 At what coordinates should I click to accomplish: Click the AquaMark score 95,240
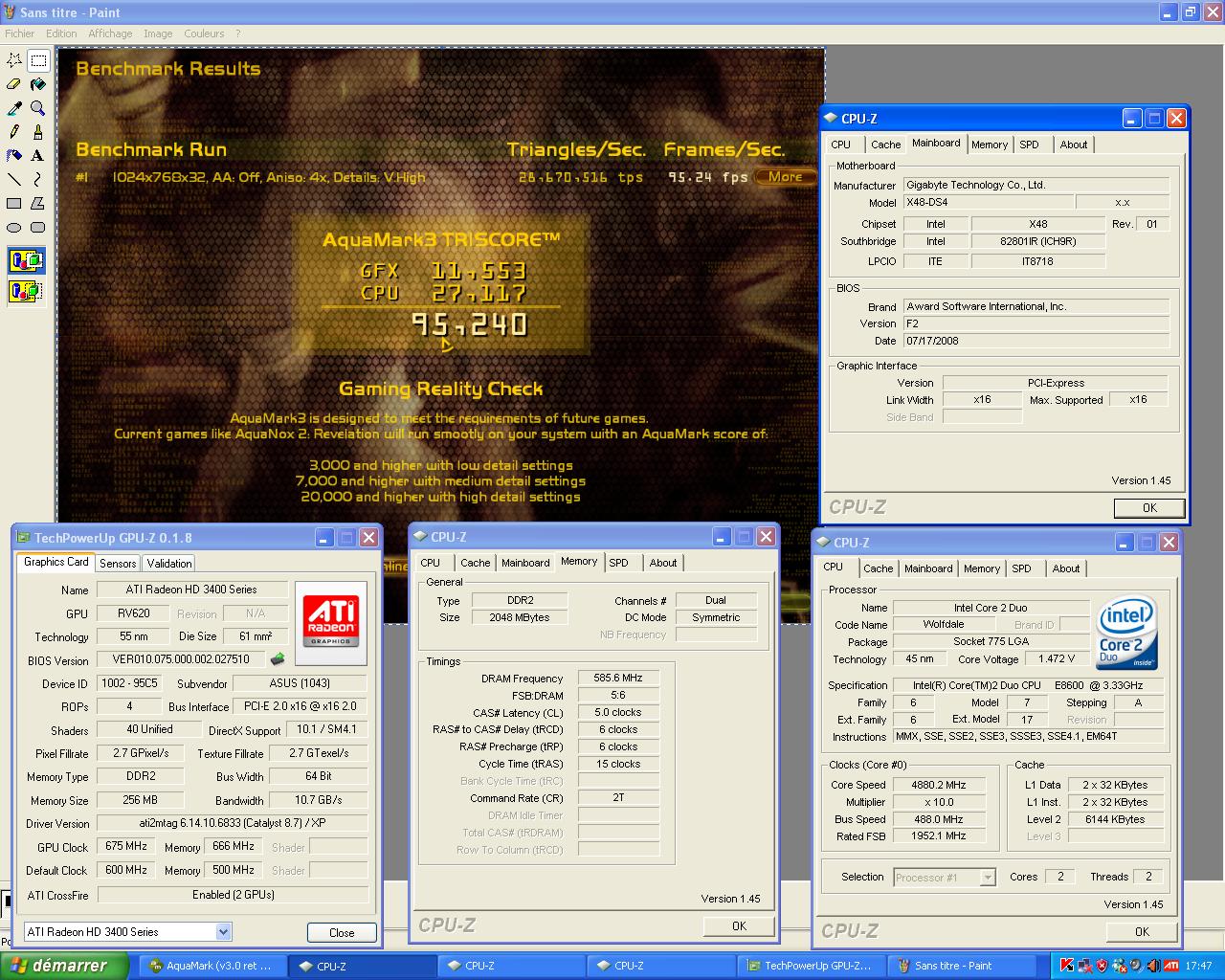tap(469, 324)
